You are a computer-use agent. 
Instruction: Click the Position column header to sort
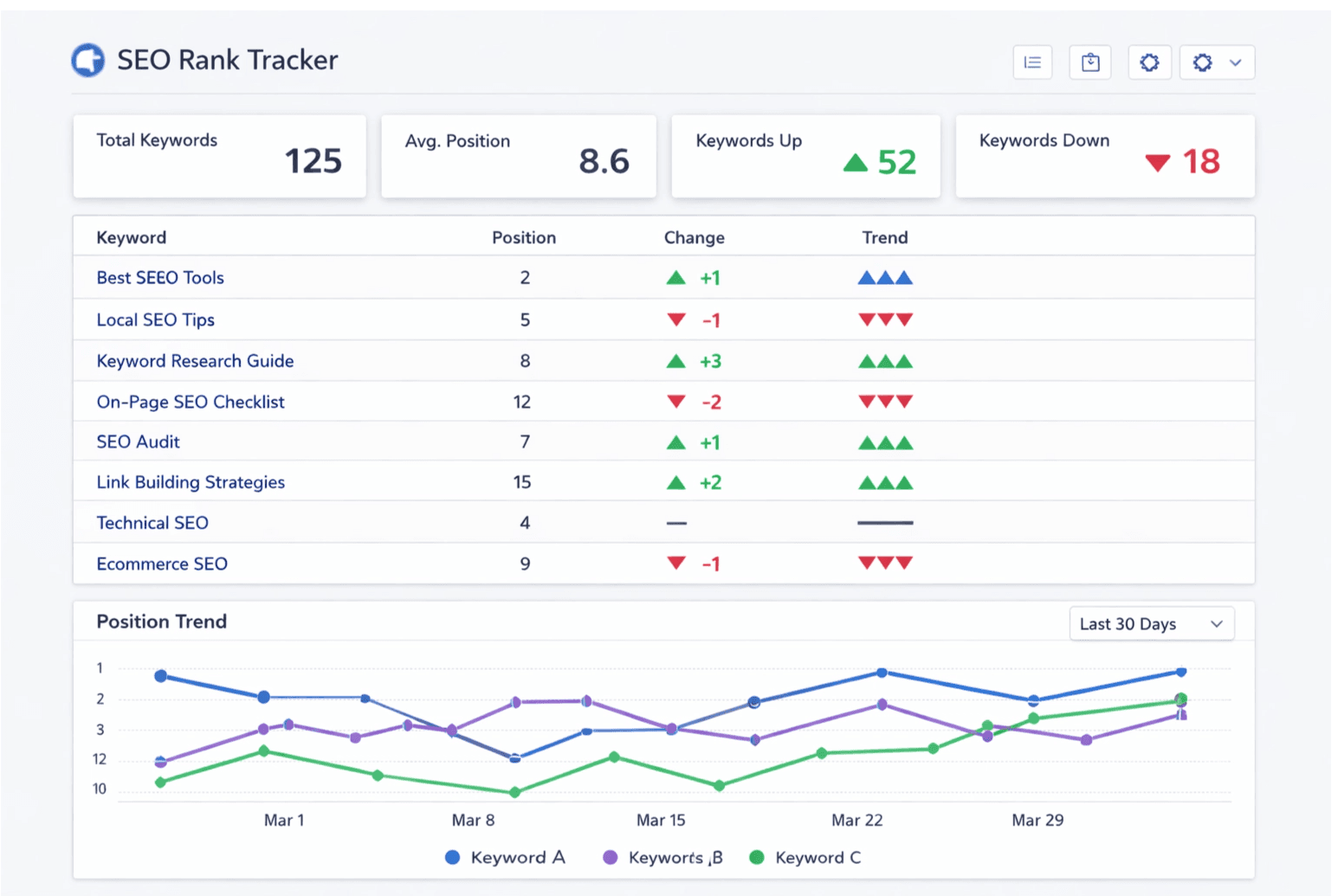[524, 236]
